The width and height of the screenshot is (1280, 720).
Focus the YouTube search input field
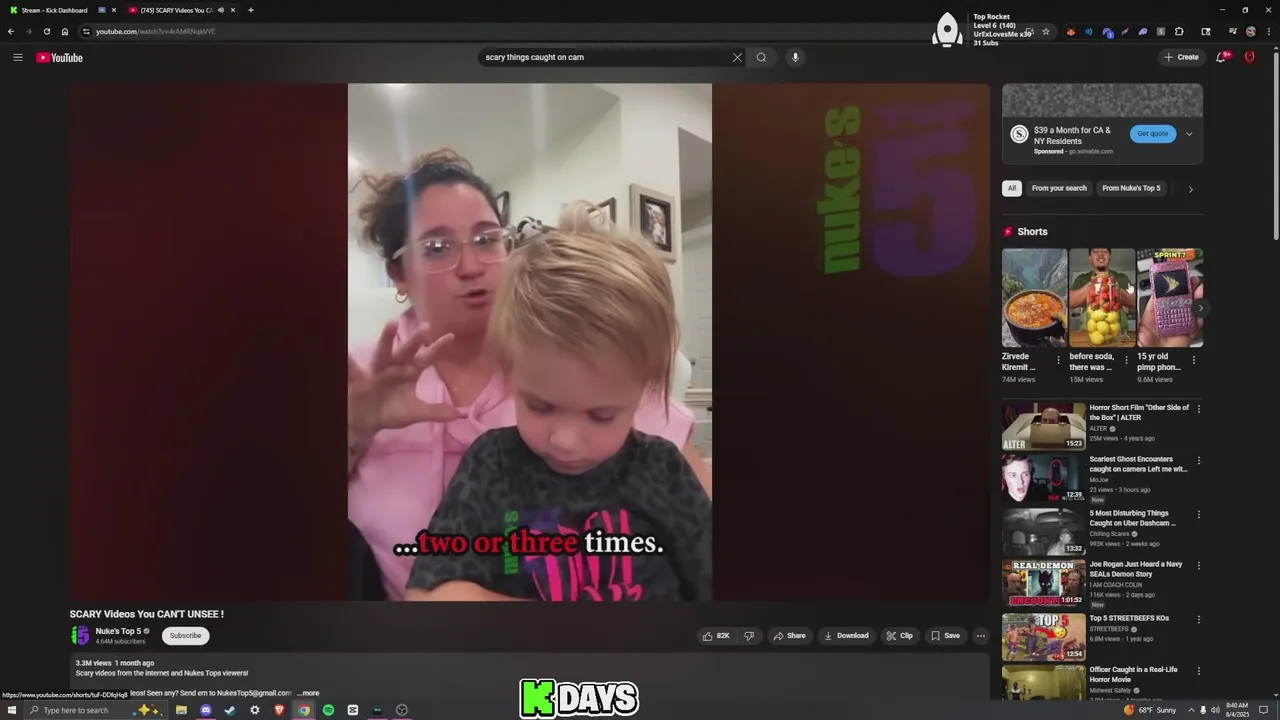[605, 57]
